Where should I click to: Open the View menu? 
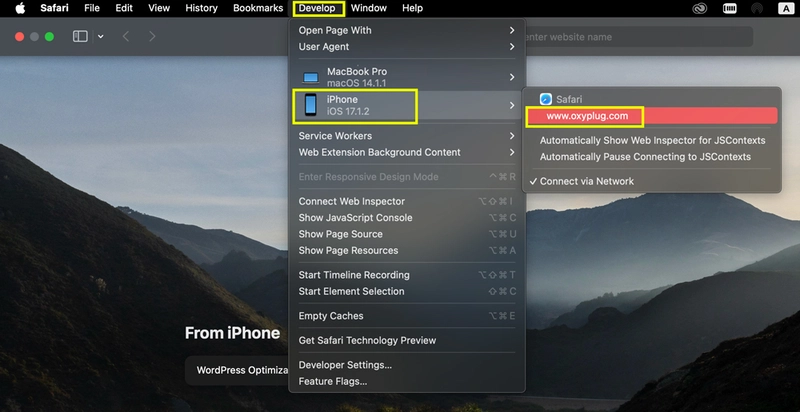(159, 8)
